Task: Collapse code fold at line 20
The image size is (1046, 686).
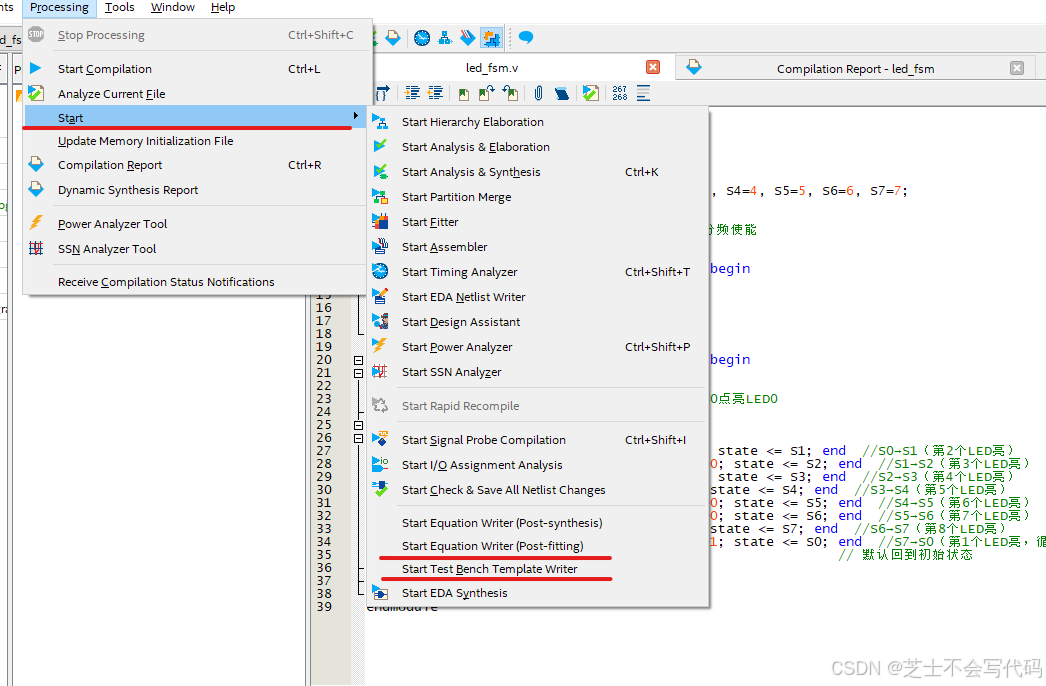Action: (x=358, y=360)
